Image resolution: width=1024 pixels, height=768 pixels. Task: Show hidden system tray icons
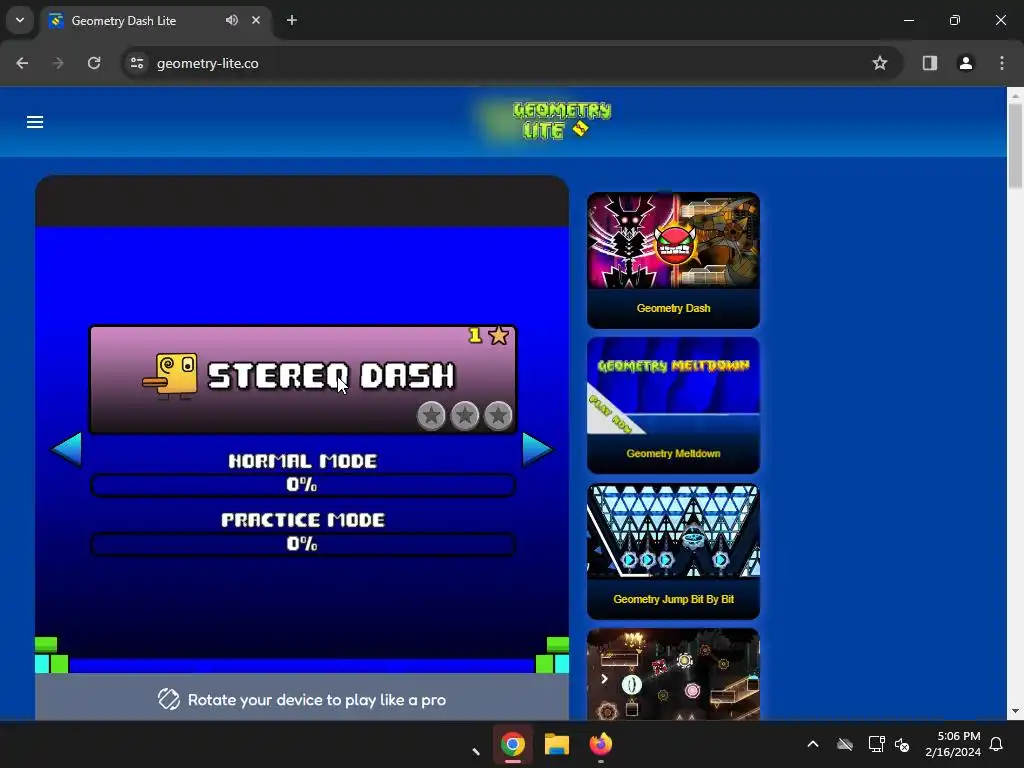(813, 744)
